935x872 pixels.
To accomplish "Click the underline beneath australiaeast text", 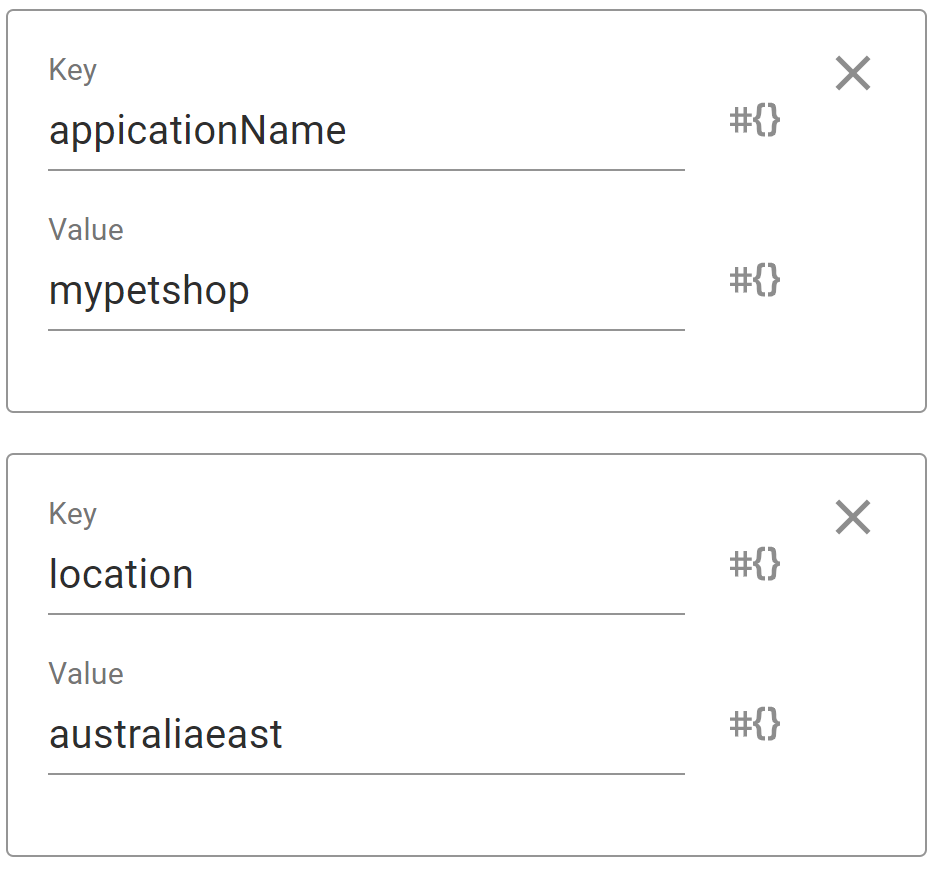I will click(x=366, y=774).
